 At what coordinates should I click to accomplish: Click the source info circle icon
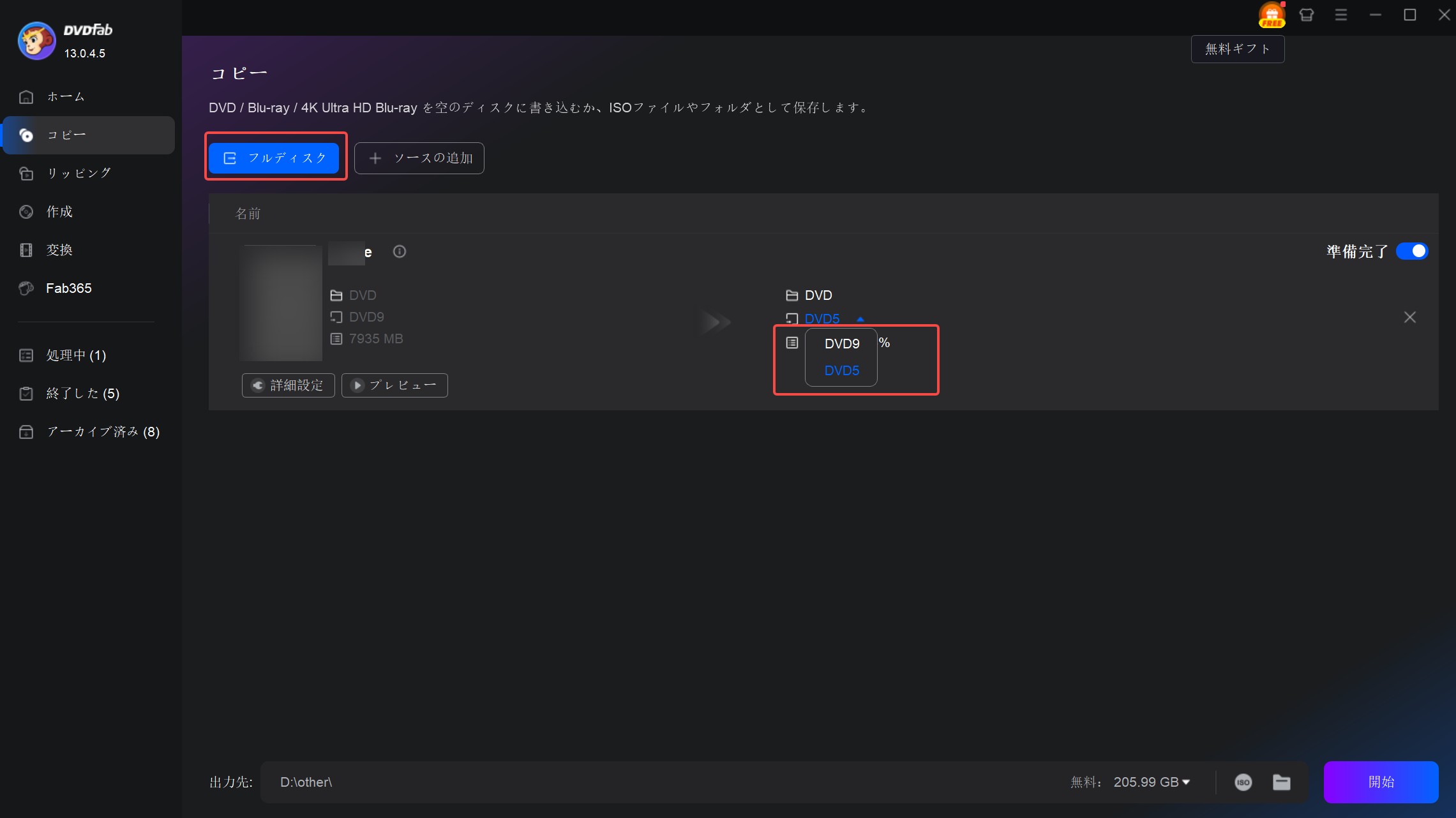pyautogui.click(x=400, y=251)
